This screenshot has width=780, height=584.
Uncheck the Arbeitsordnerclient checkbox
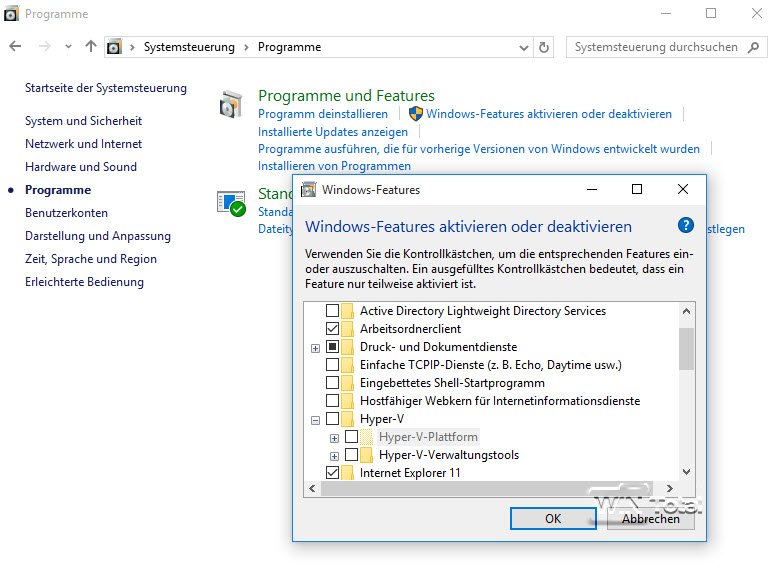click(332, 329)
